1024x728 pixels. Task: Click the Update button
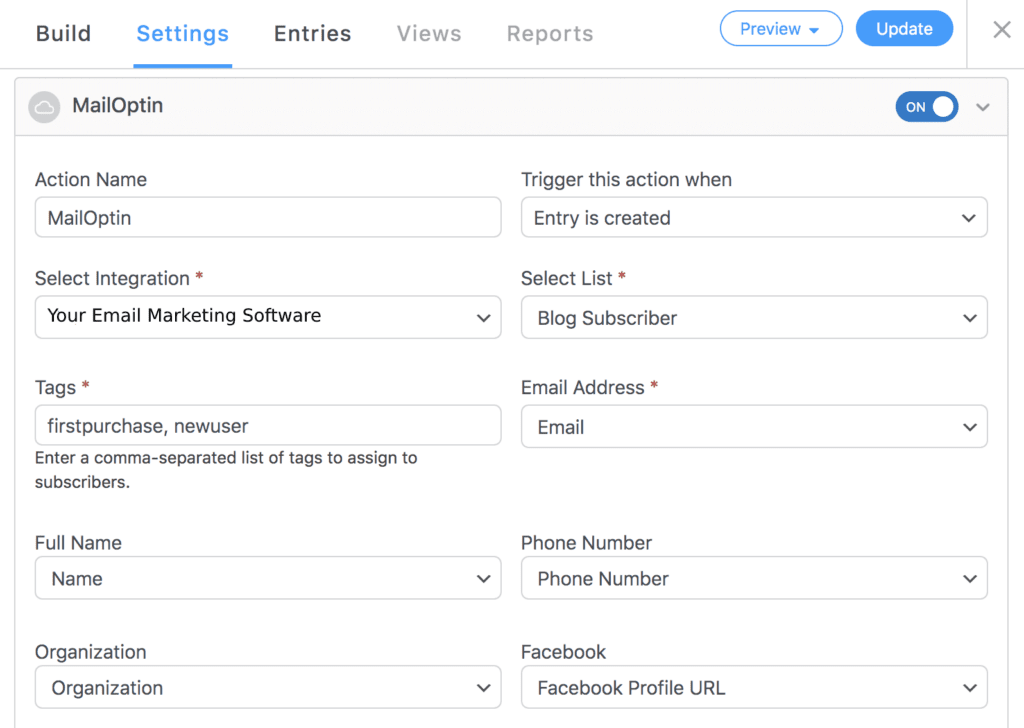pos(904,28)
